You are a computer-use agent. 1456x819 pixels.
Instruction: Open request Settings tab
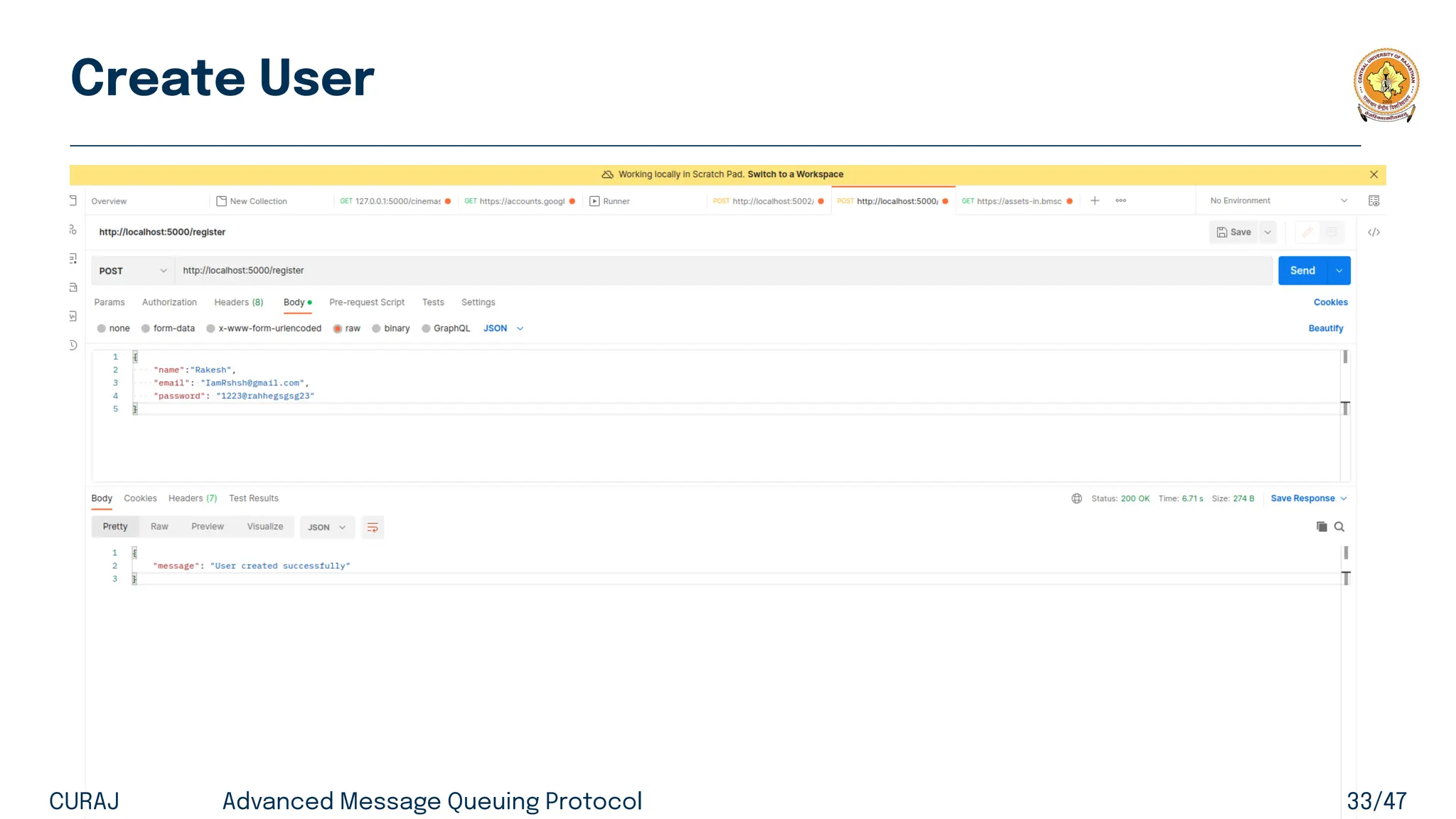(x=478, y=302)
